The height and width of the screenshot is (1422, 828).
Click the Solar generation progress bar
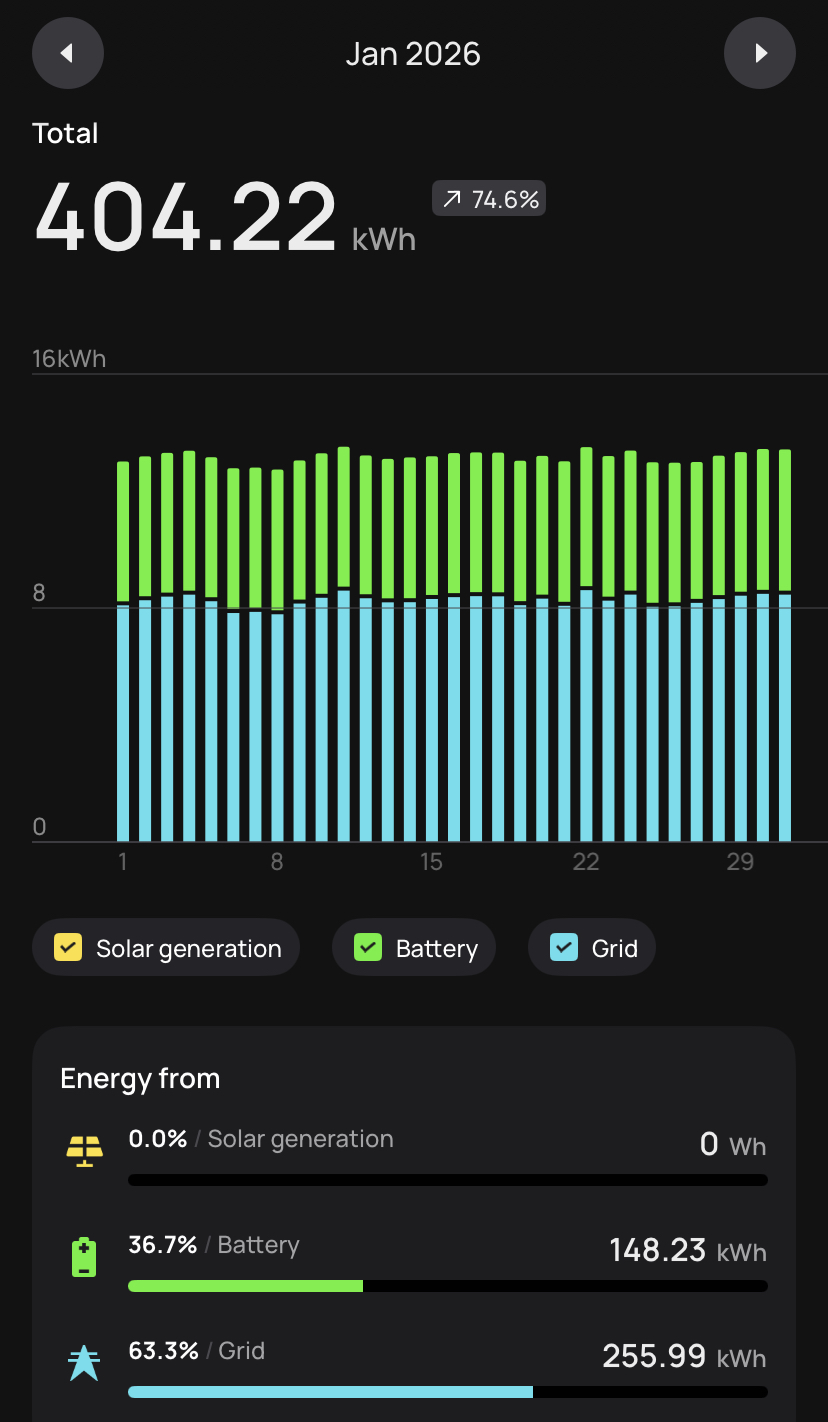click(x=448, y=1180)
